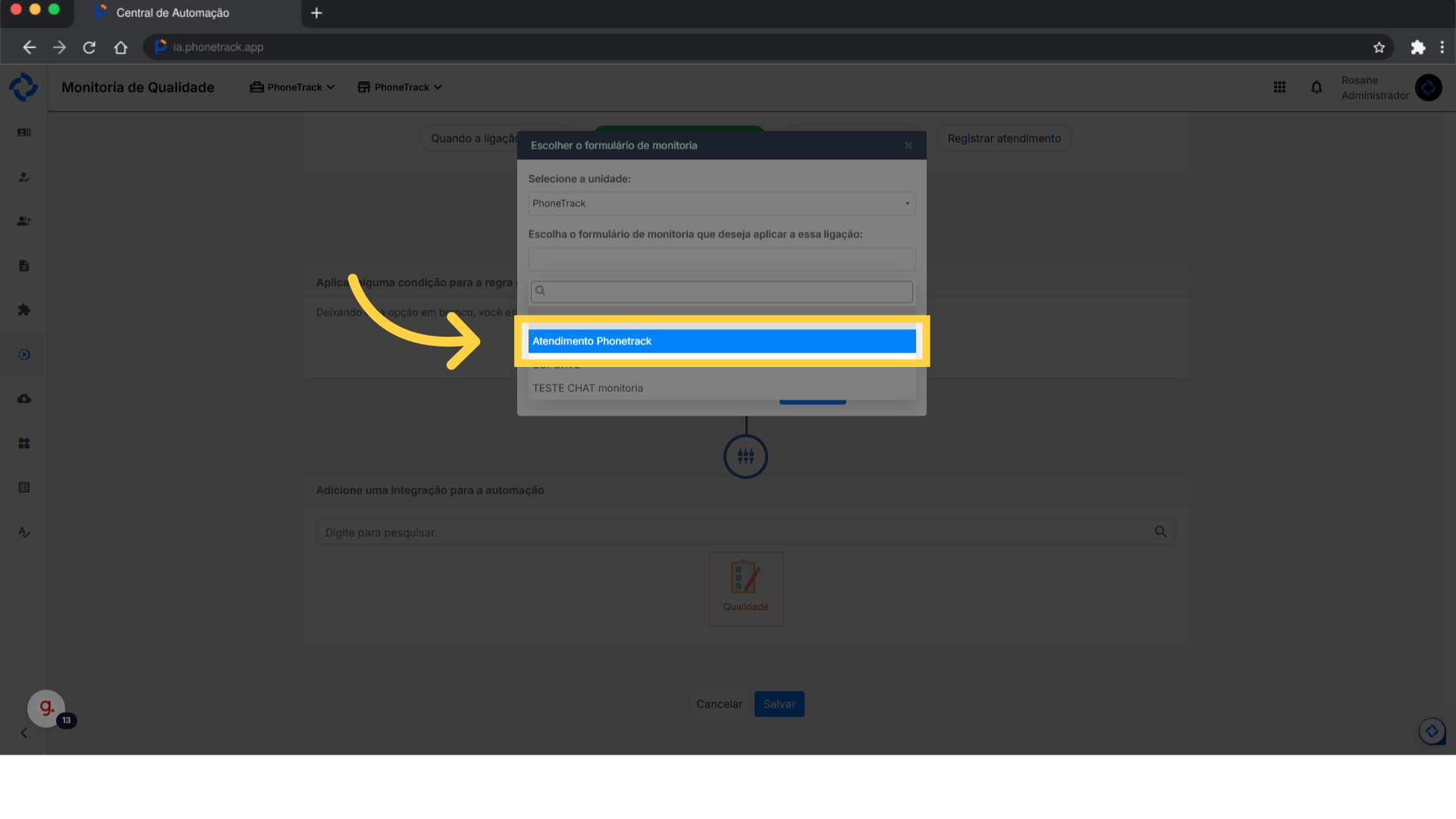Open the automation play-circle sidebar icon
This screenshot has width=1456, height=819.
[x=24, y=354]
